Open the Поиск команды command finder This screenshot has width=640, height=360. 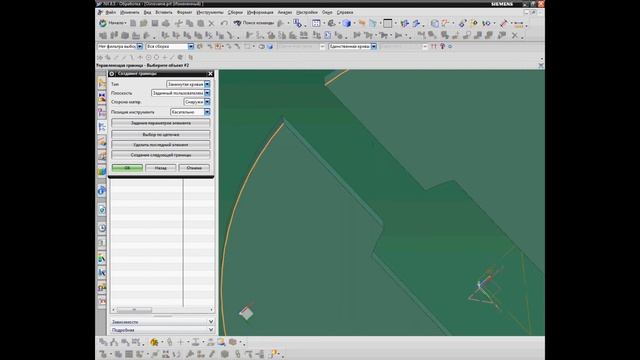coord(254,23)
